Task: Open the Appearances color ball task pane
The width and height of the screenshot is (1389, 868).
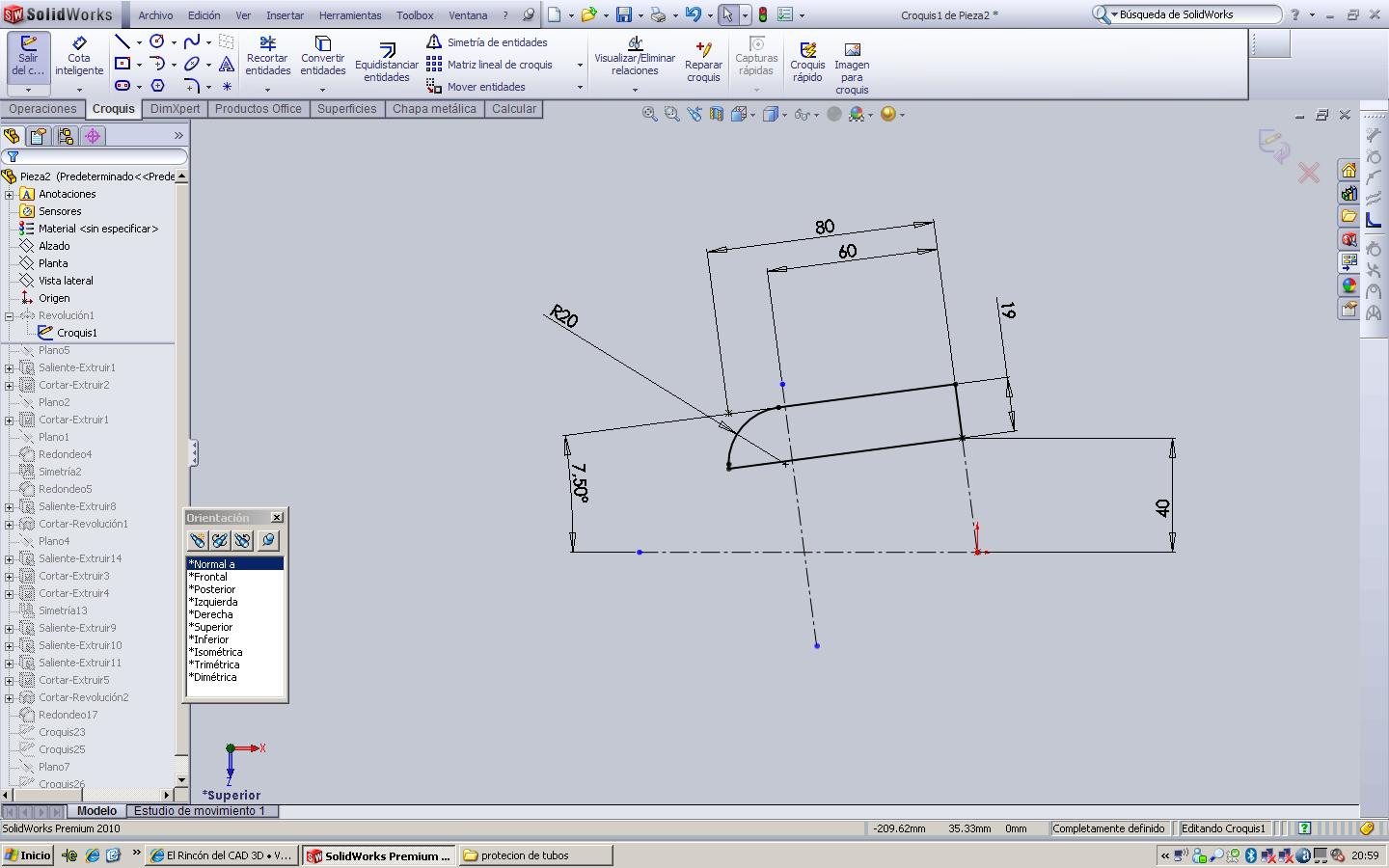Action: tap(1348, 285)
